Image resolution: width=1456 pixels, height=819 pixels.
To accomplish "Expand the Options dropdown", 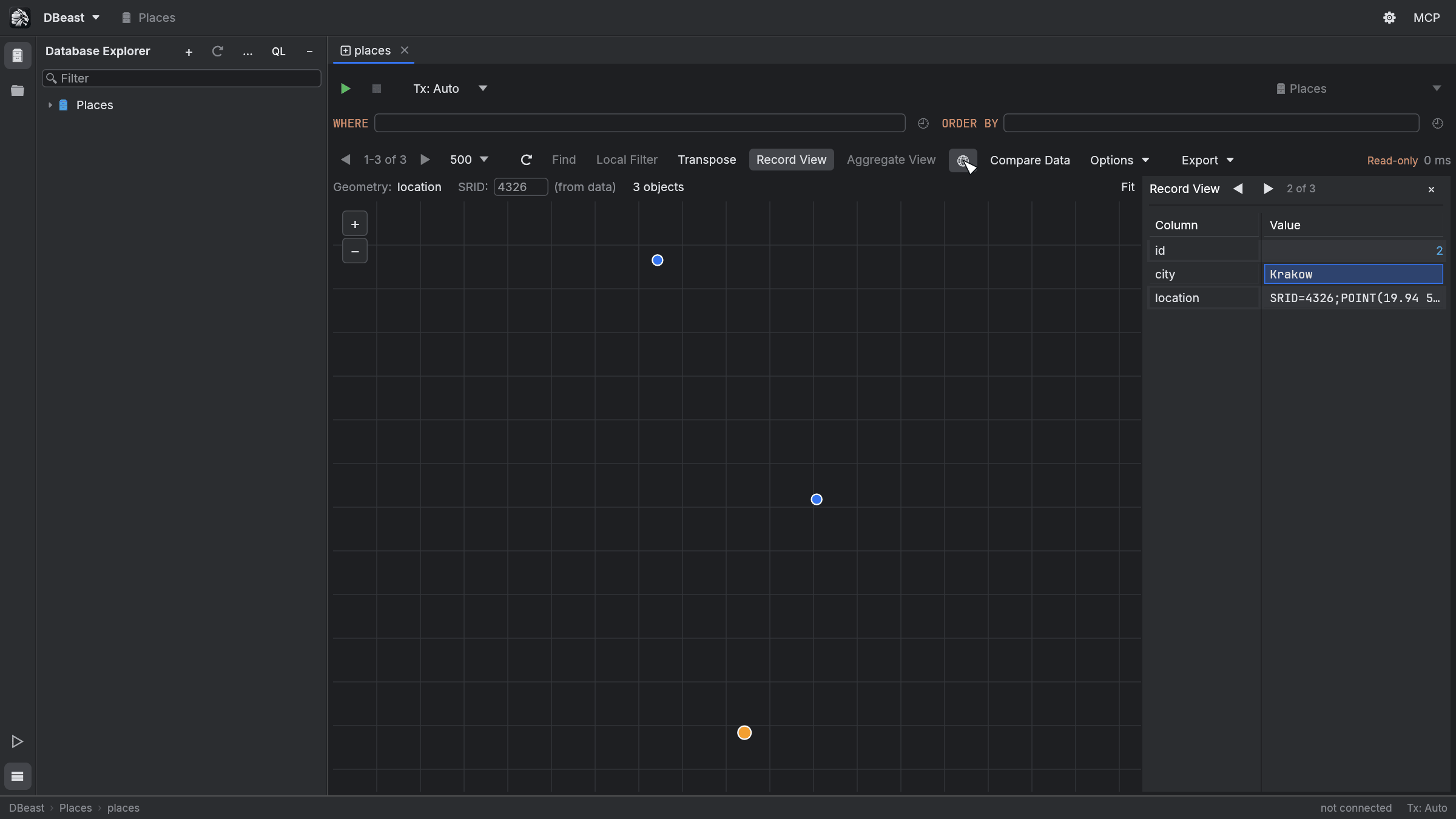I will (x=1119, y=160).
